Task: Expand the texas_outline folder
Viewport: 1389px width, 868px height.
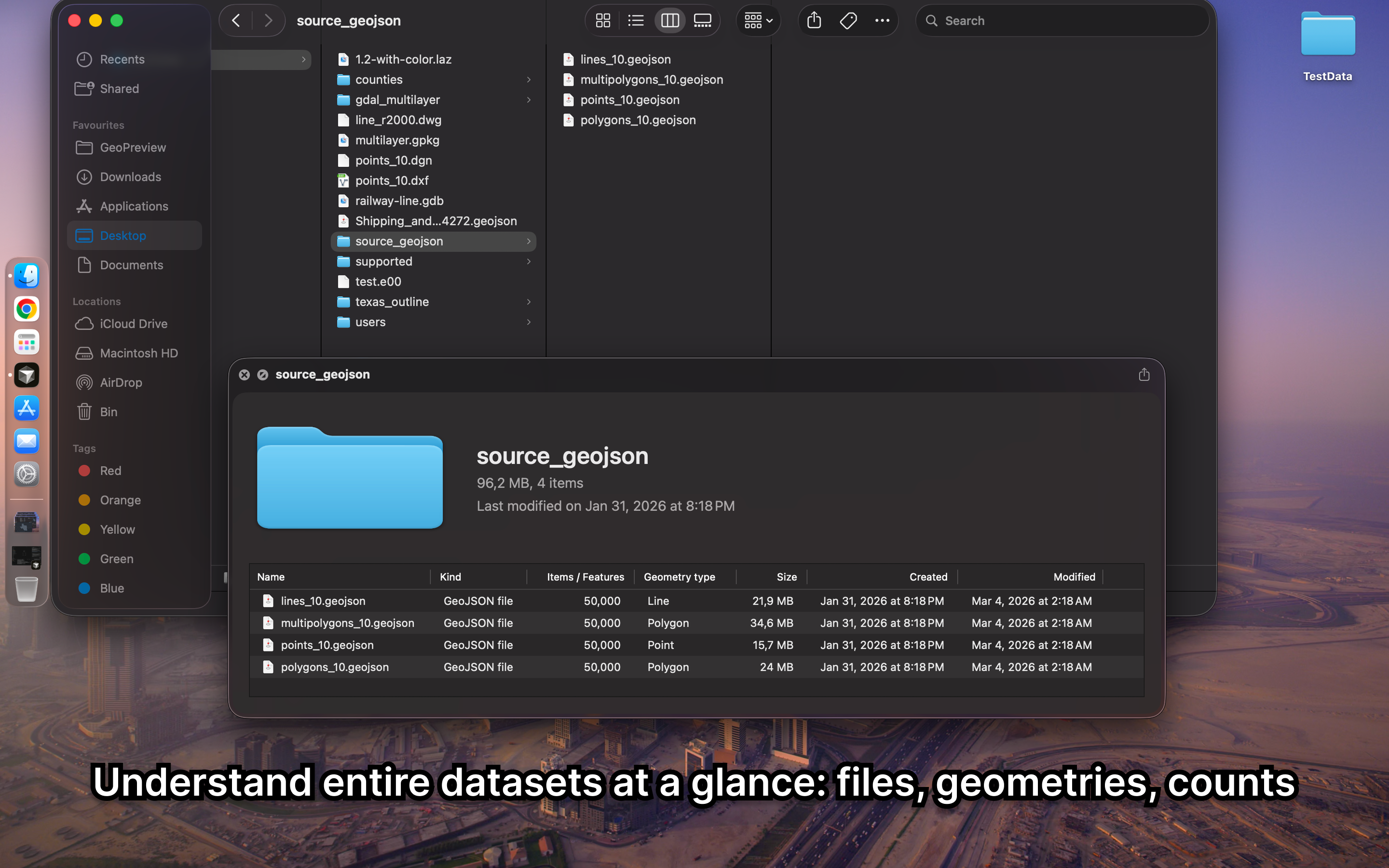Action: tap(528, 302)
